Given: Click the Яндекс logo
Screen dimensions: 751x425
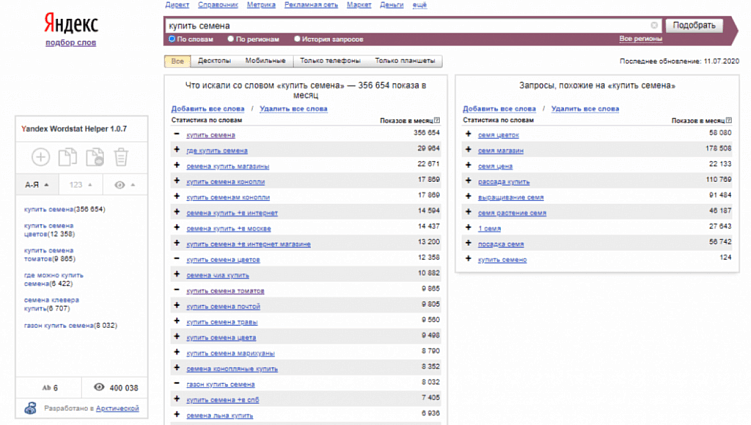Looking at the screenshot, I should [71, 23].
